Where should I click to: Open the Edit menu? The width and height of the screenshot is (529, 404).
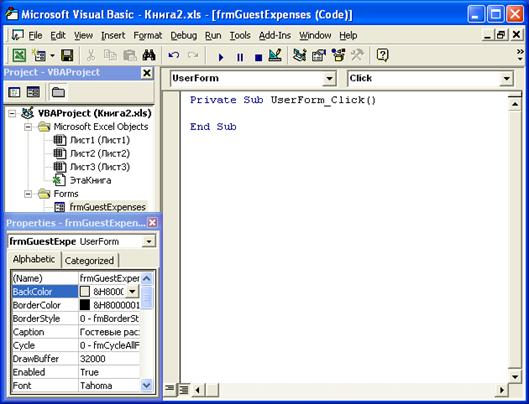(58, 35)
